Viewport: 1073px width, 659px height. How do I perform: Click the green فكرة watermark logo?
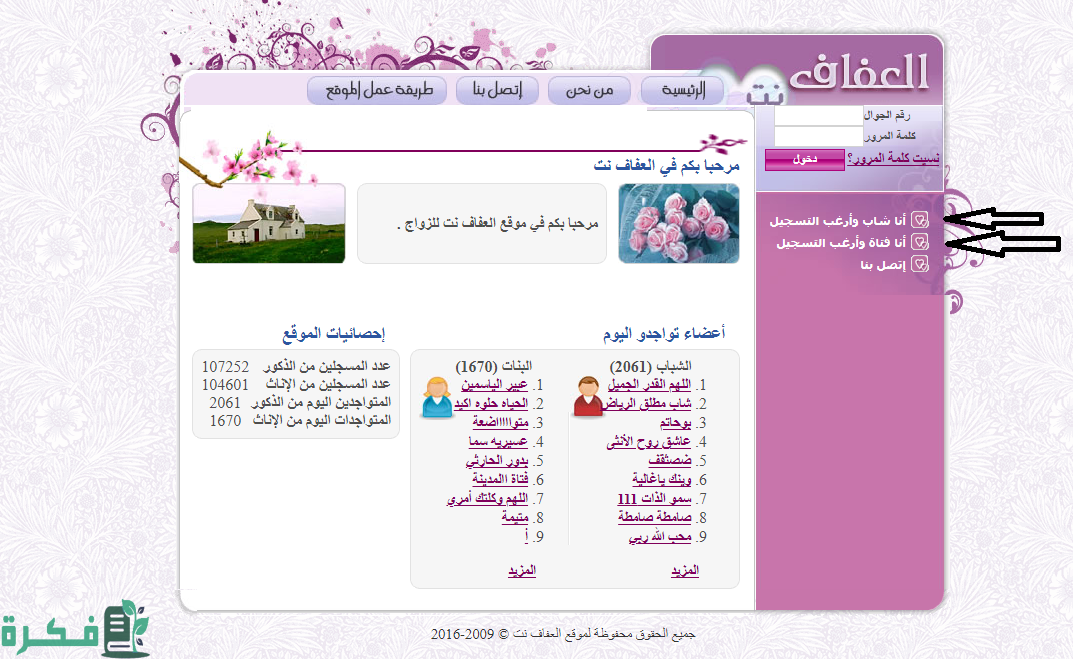[x=76, y=629]
